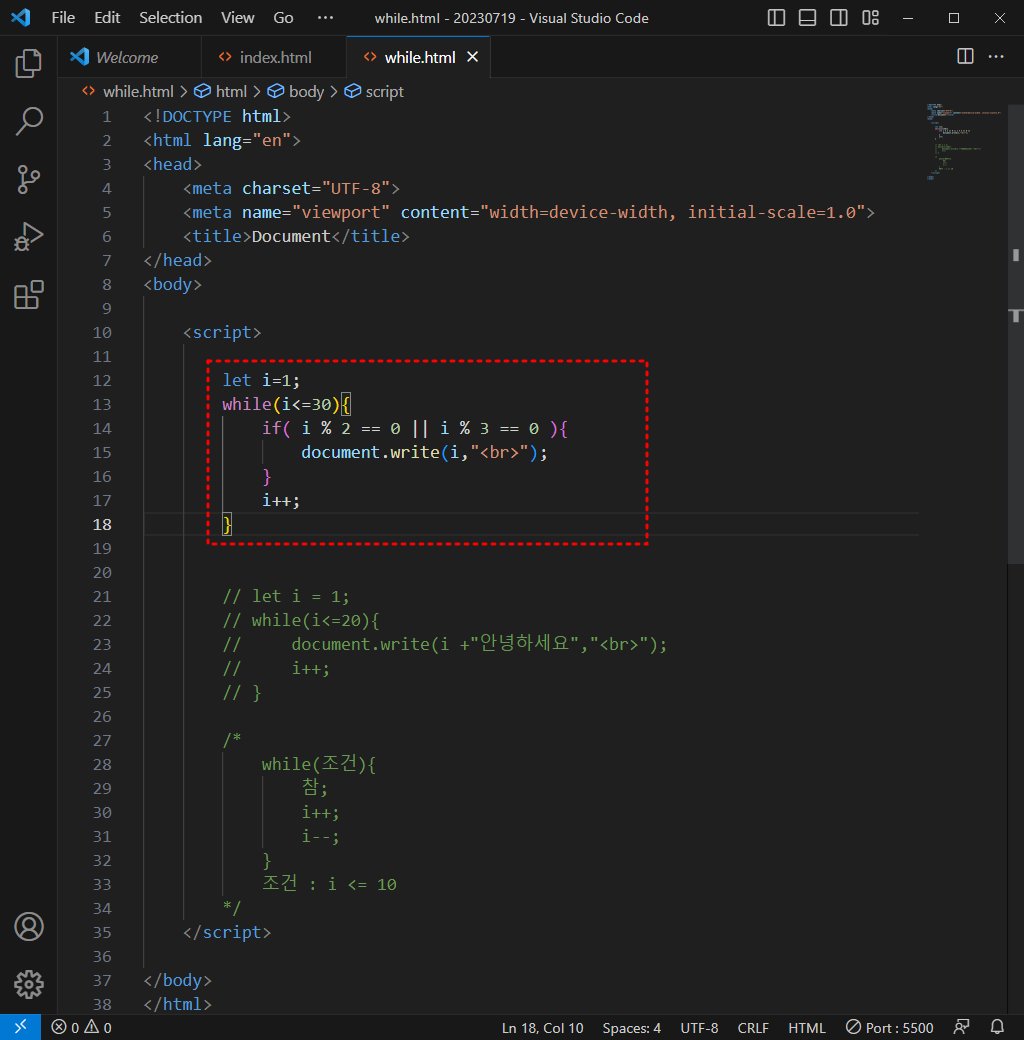The width and height of the screenshot is (1024, 1040).
Task: Open the View menu
Action: point(237,18)
